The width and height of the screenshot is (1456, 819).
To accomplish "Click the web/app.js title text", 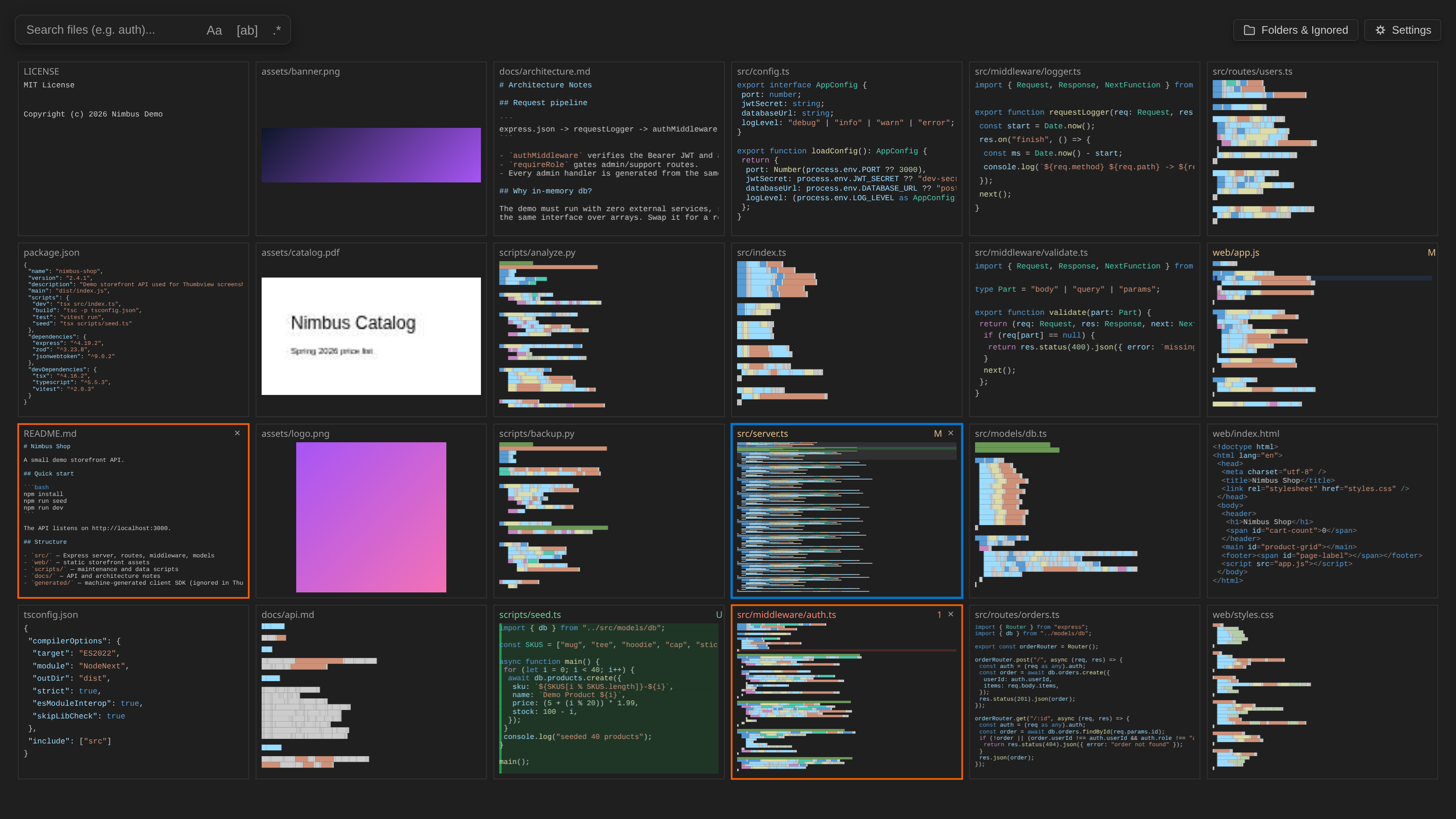I will tap(1236, 253).
